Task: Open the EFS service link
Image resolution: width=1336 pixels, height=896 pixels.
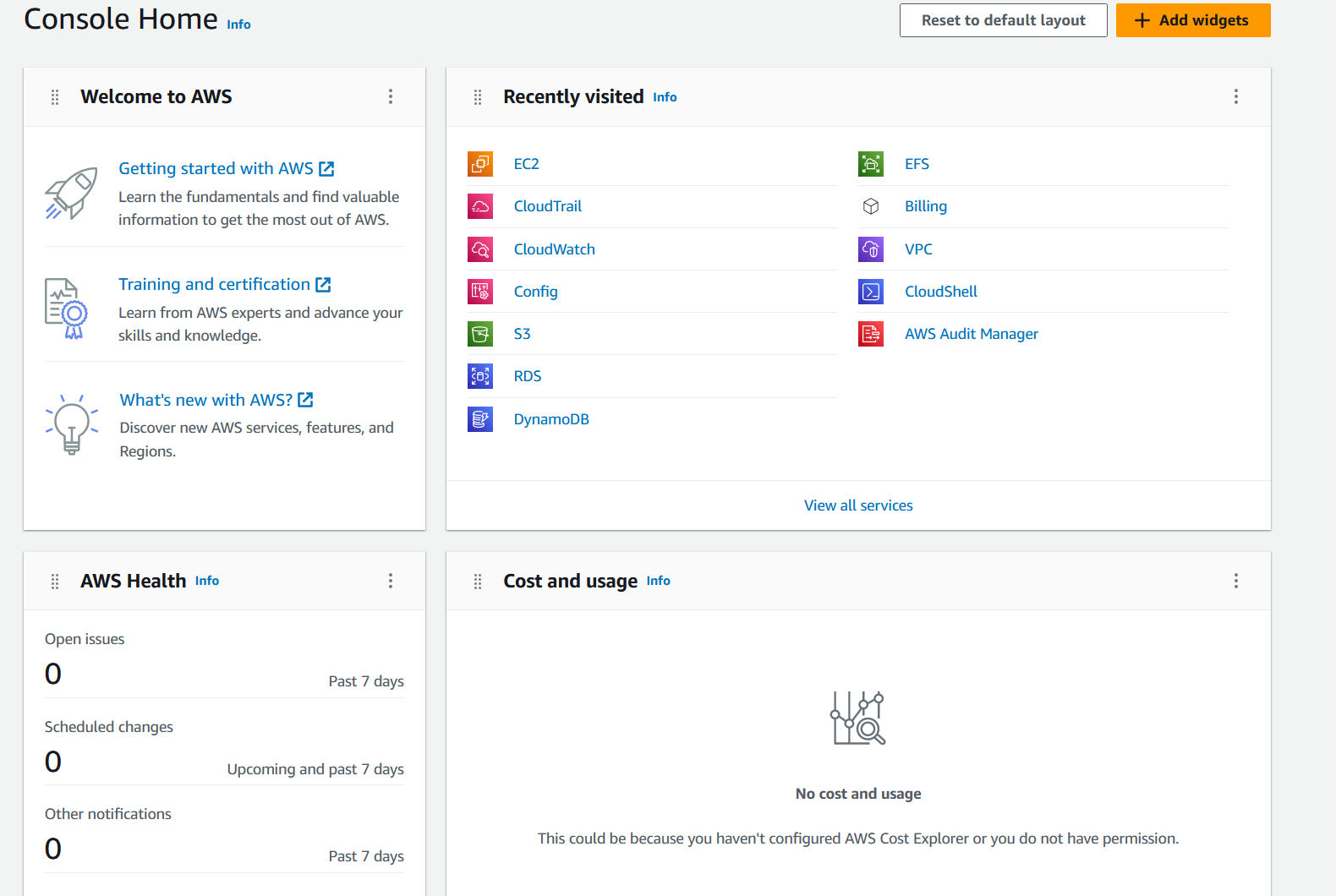Action: coord(917,164)
